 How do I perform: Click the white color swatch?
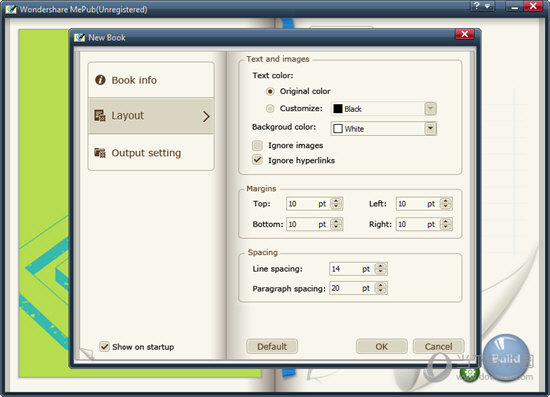[x=337, y=129]
